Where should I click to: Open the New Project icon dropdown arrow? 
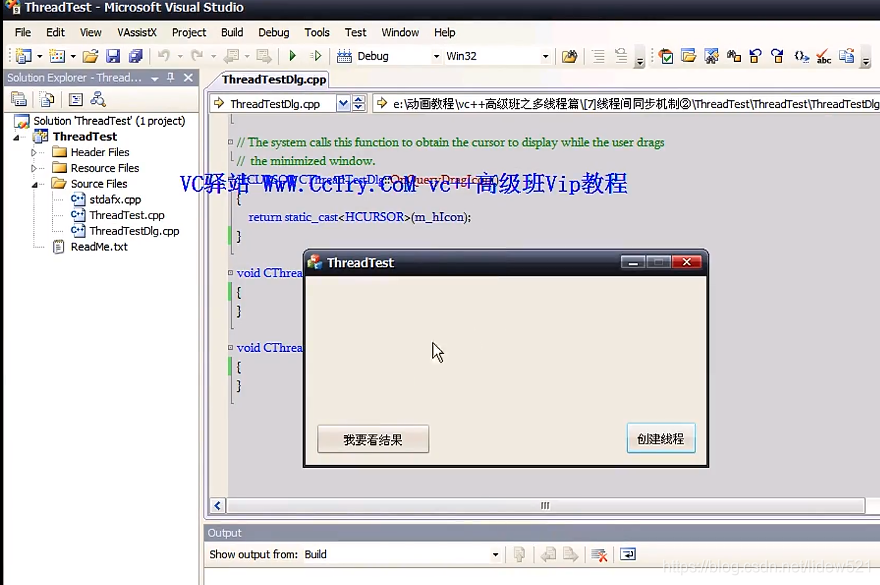39,56
